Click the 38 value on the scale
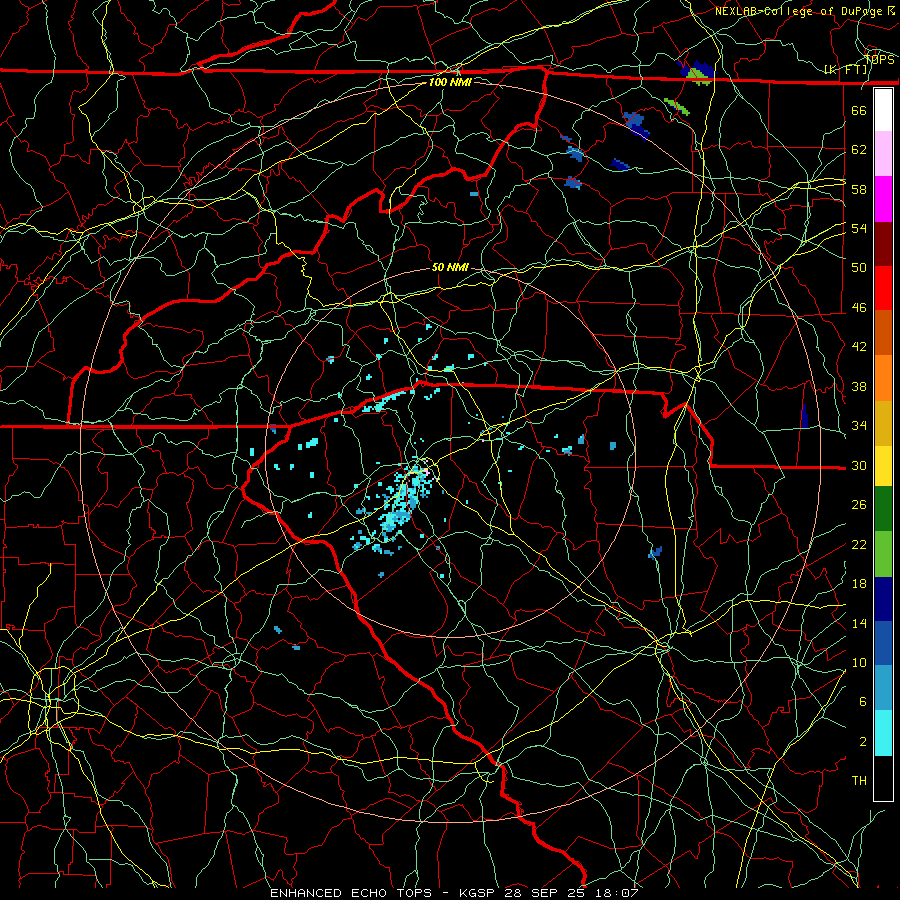This screenshot has width=900, height=900. [x=859, y=386]
